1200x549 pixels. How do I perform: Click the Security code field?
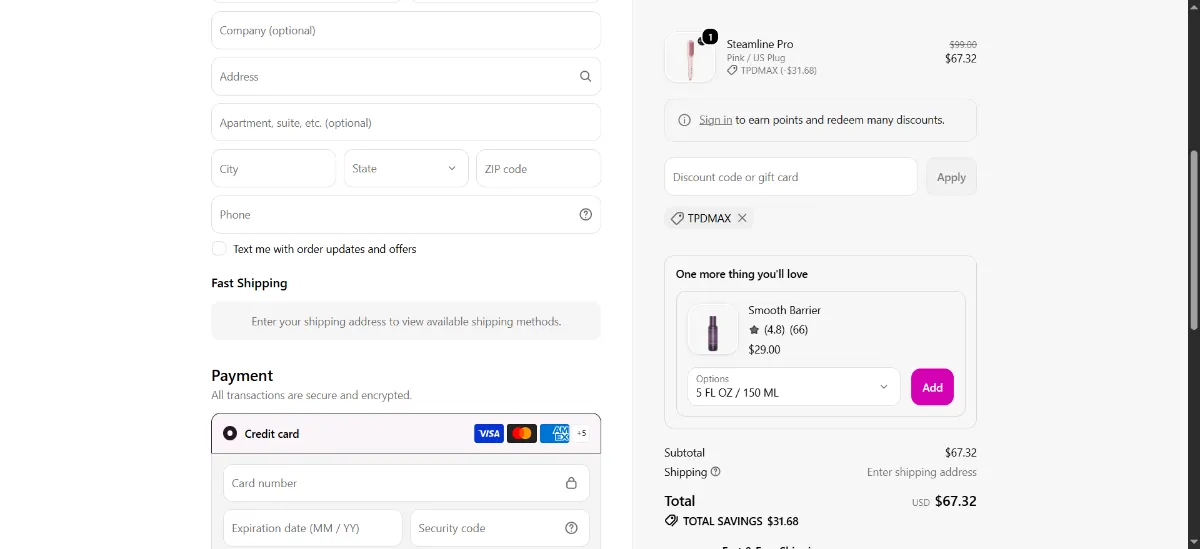(500, 528)
